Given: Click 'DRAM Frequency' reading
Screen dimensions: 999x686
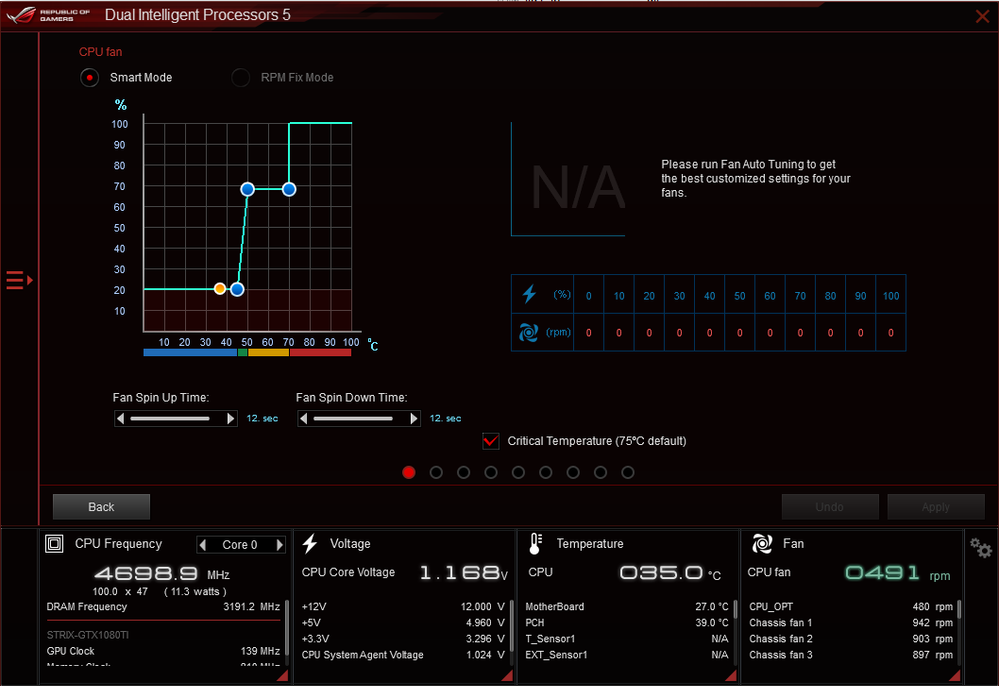Looking at the screenshot, I should coord(163,607).
